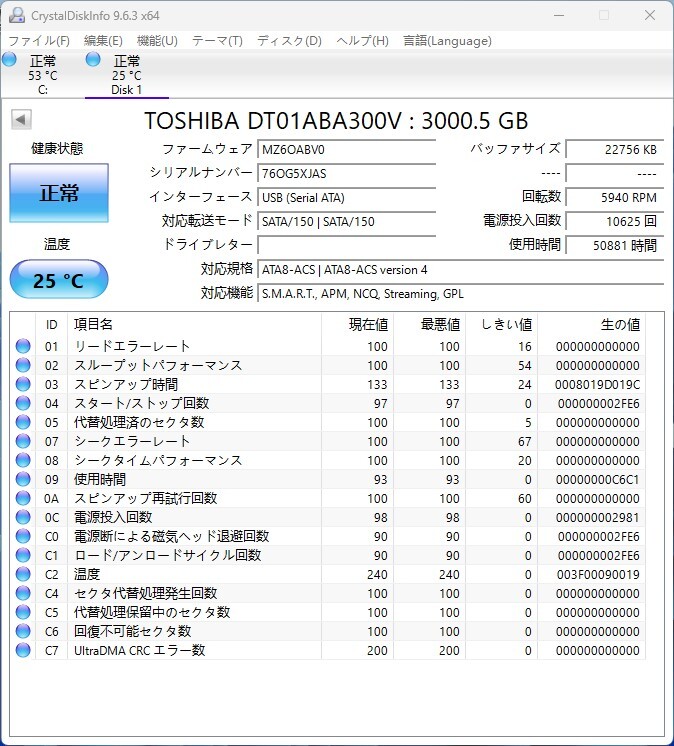Click the power on count value 10625 回
The width and height of the screenshot is (674, 746).
615,222
